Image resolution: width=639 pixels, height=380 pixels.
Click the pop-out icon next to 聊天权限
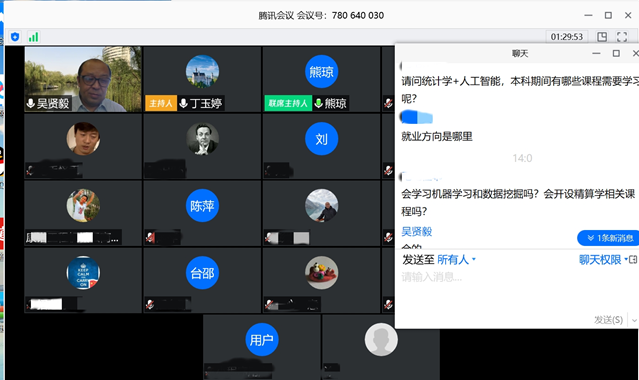633,260
